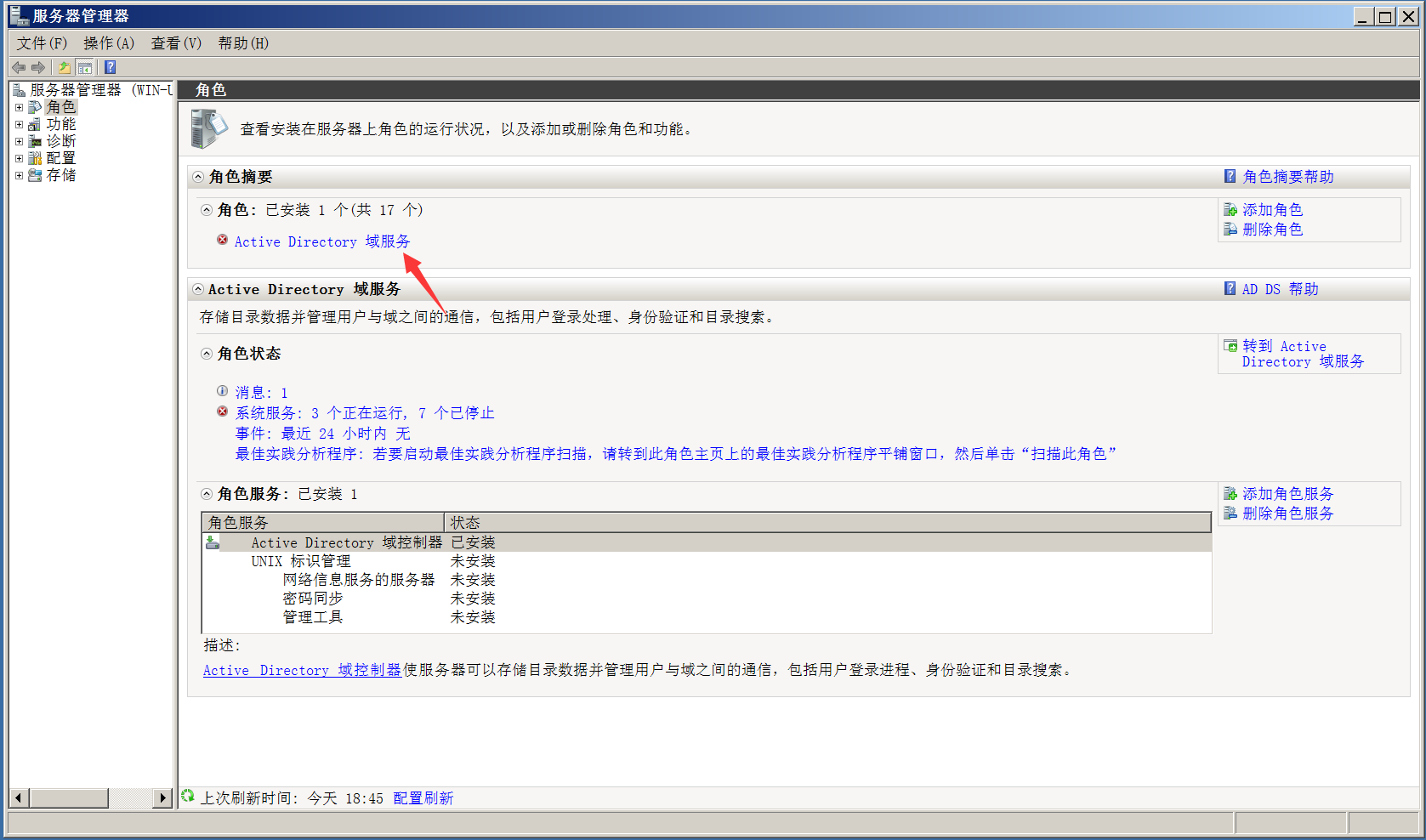Open the 查看(V) menu
The image size is (1426, 840).
pos(176,43)
